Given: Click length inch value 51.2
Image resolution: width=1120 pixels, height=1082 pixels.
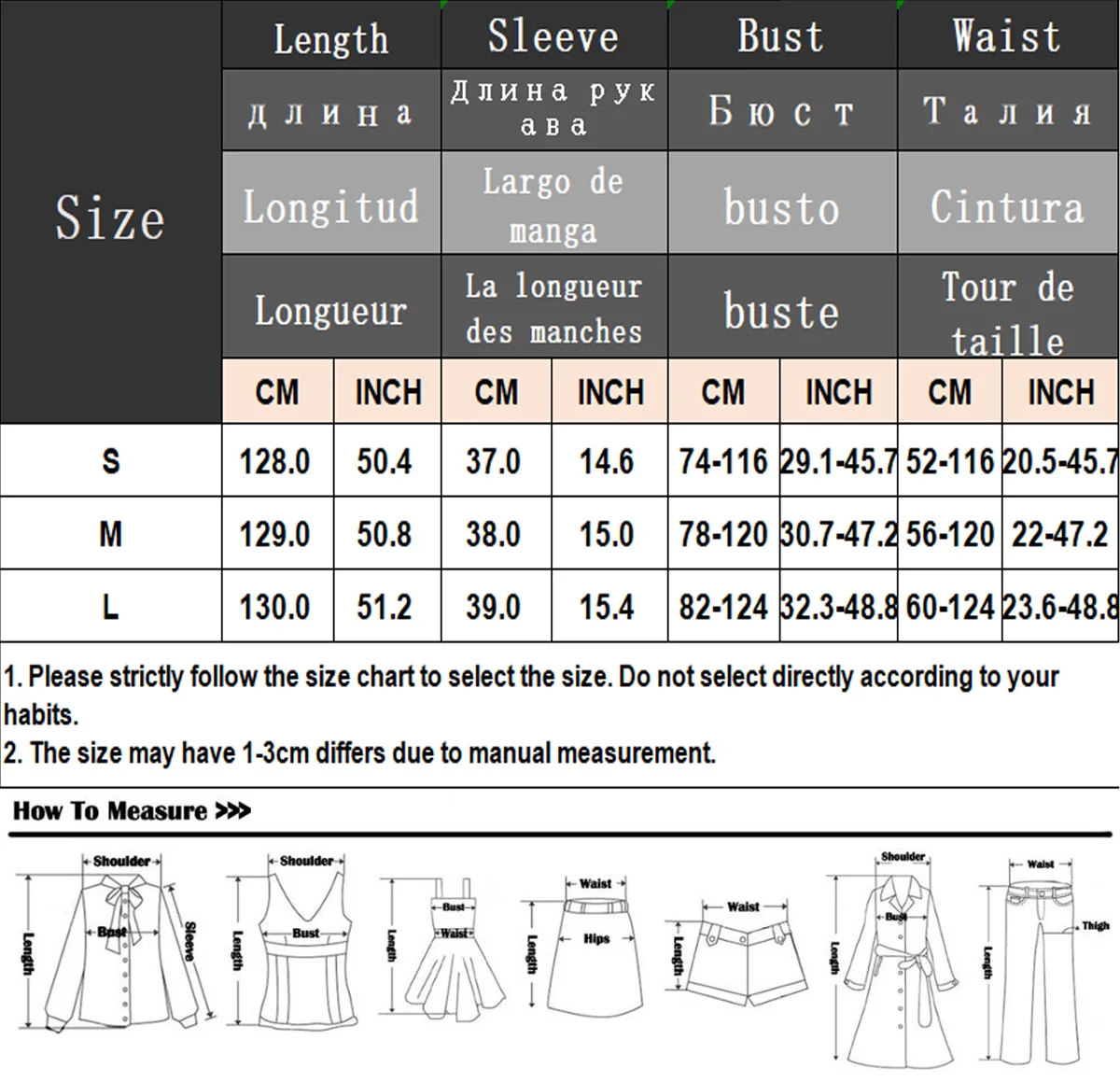Looking at the screenshot, I should pos(385,606).
